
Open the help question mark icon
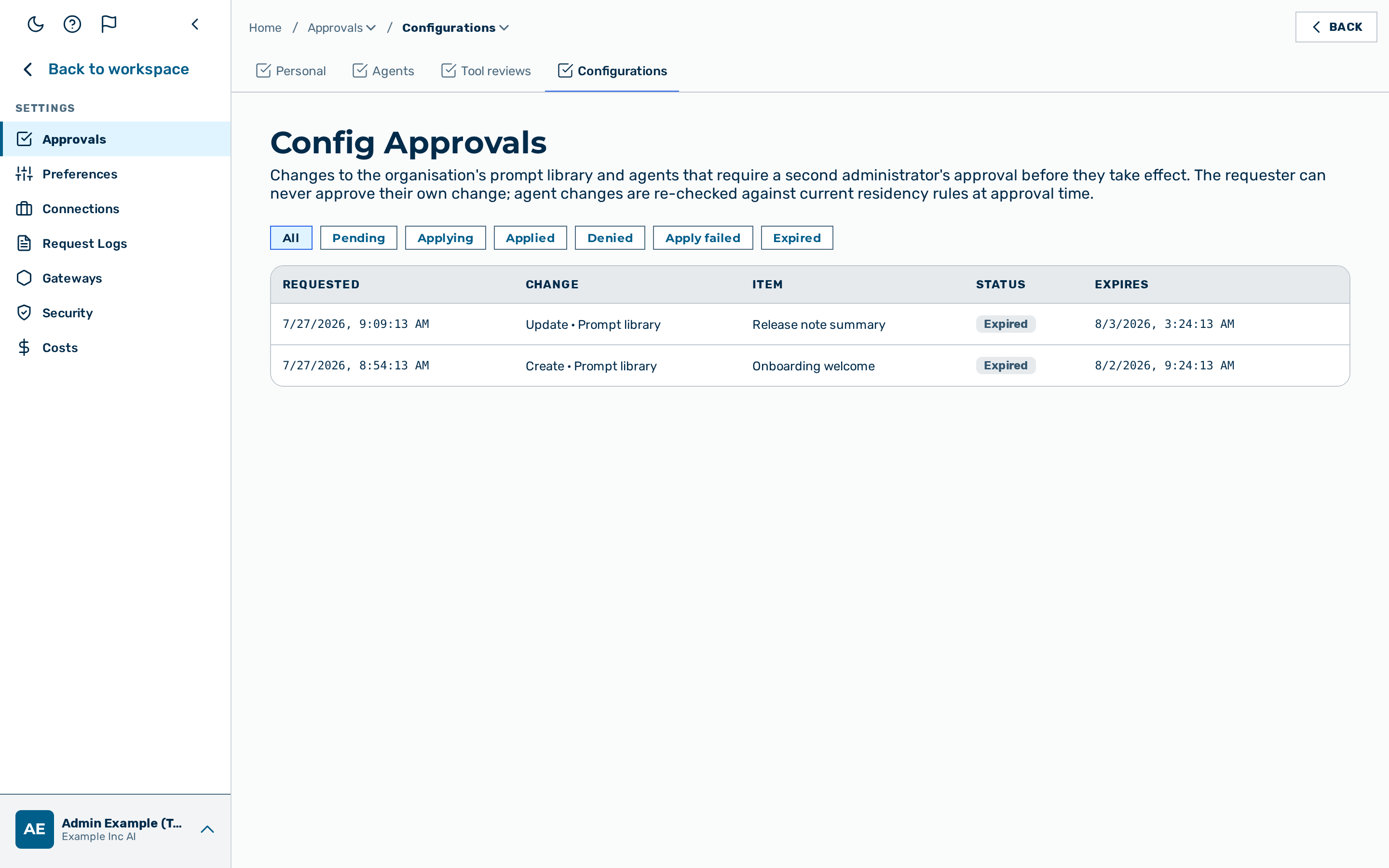(72, 24)
